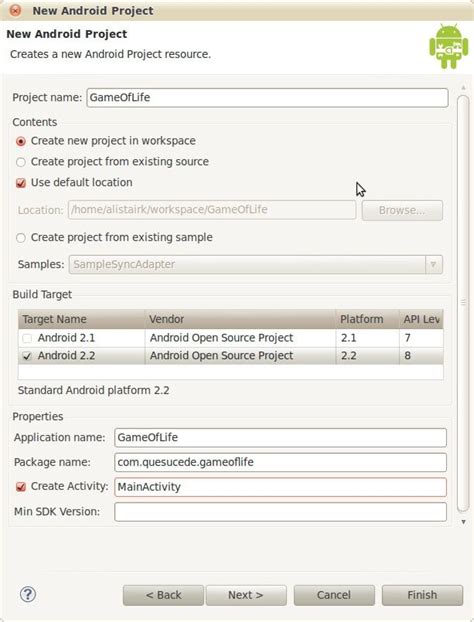
Task: Focus the Project name field
Action: point(267,98)
